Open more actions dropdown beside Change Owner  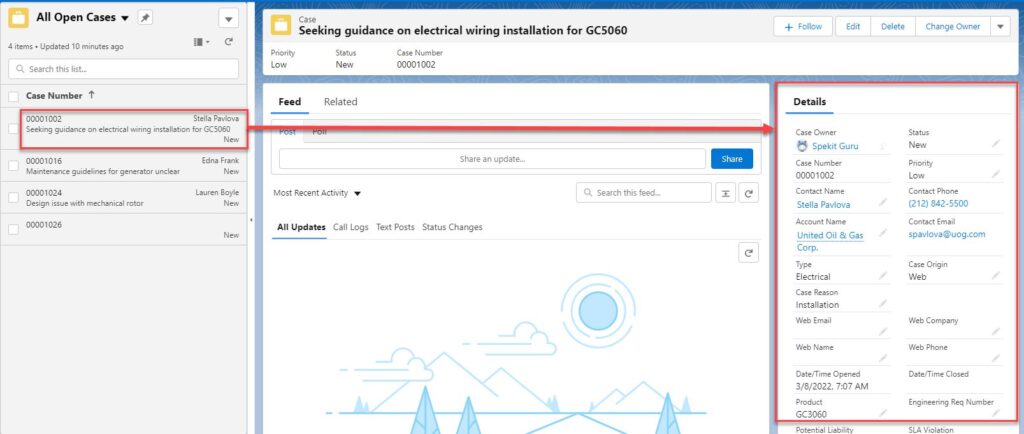[x=1000, y=27]
